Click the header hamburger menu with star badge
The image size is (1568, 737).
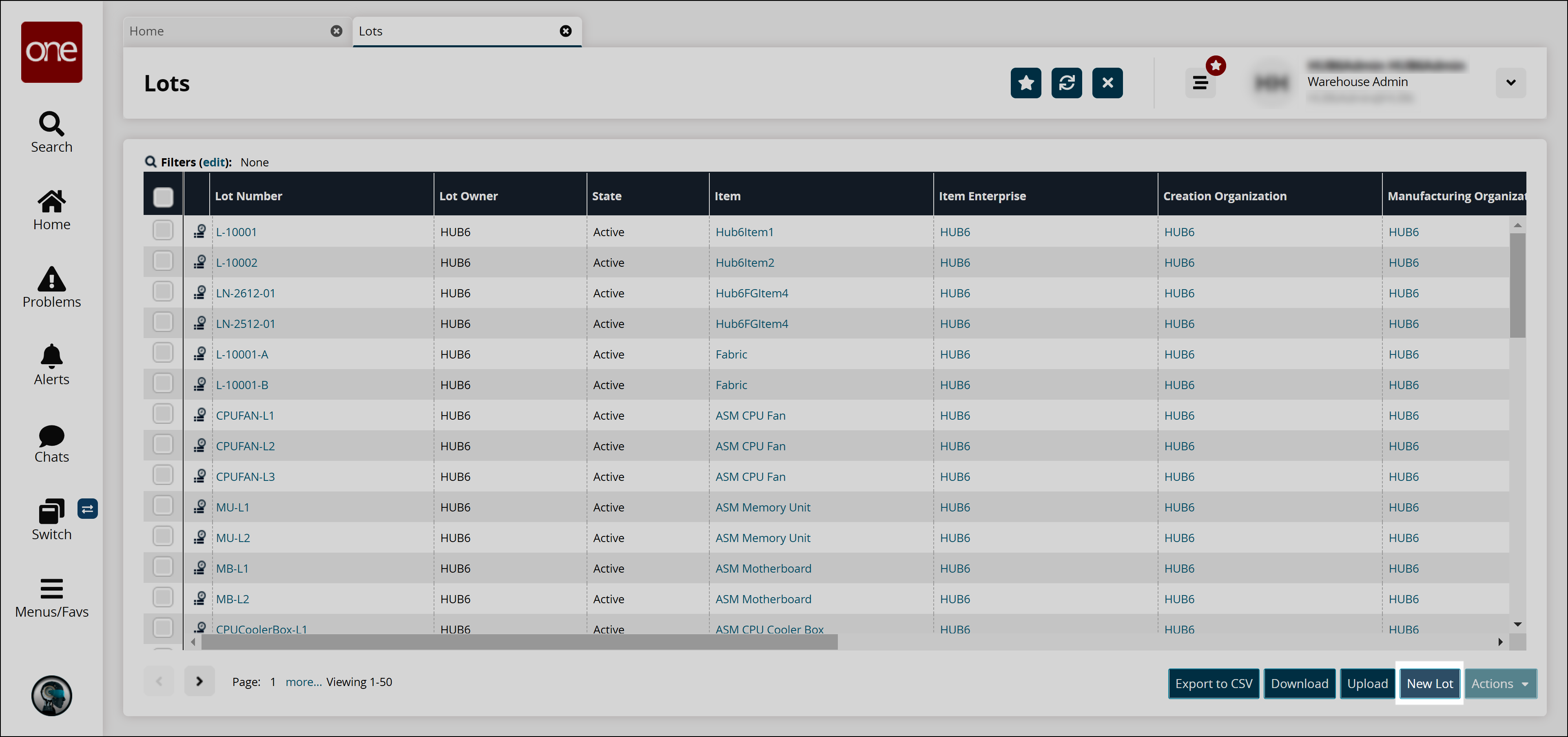pyautogui.click(x=1200, y=83)
